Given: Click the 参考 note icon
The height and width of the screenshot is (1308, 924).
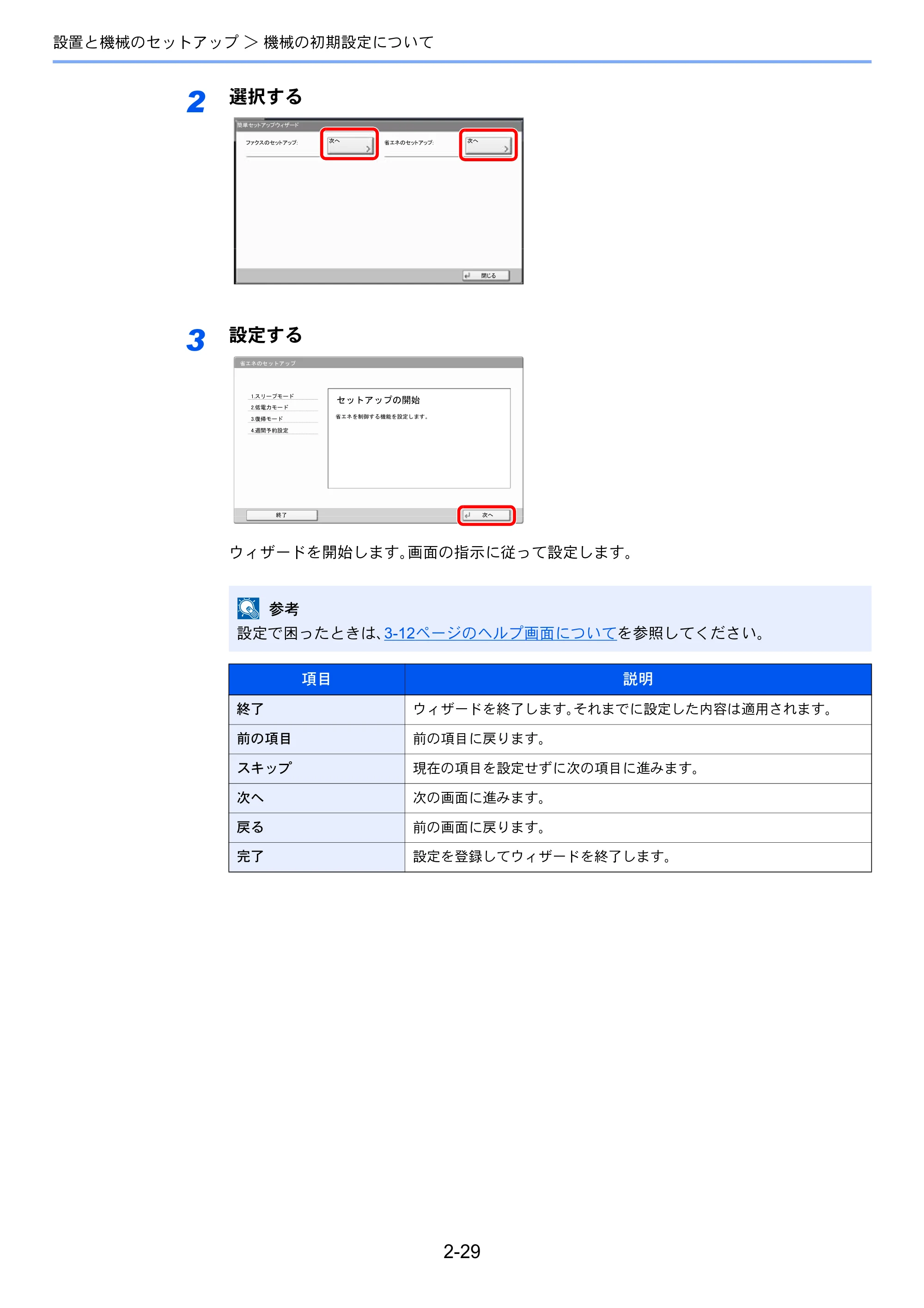Looking at the screenshot, I should pos(249,608).
